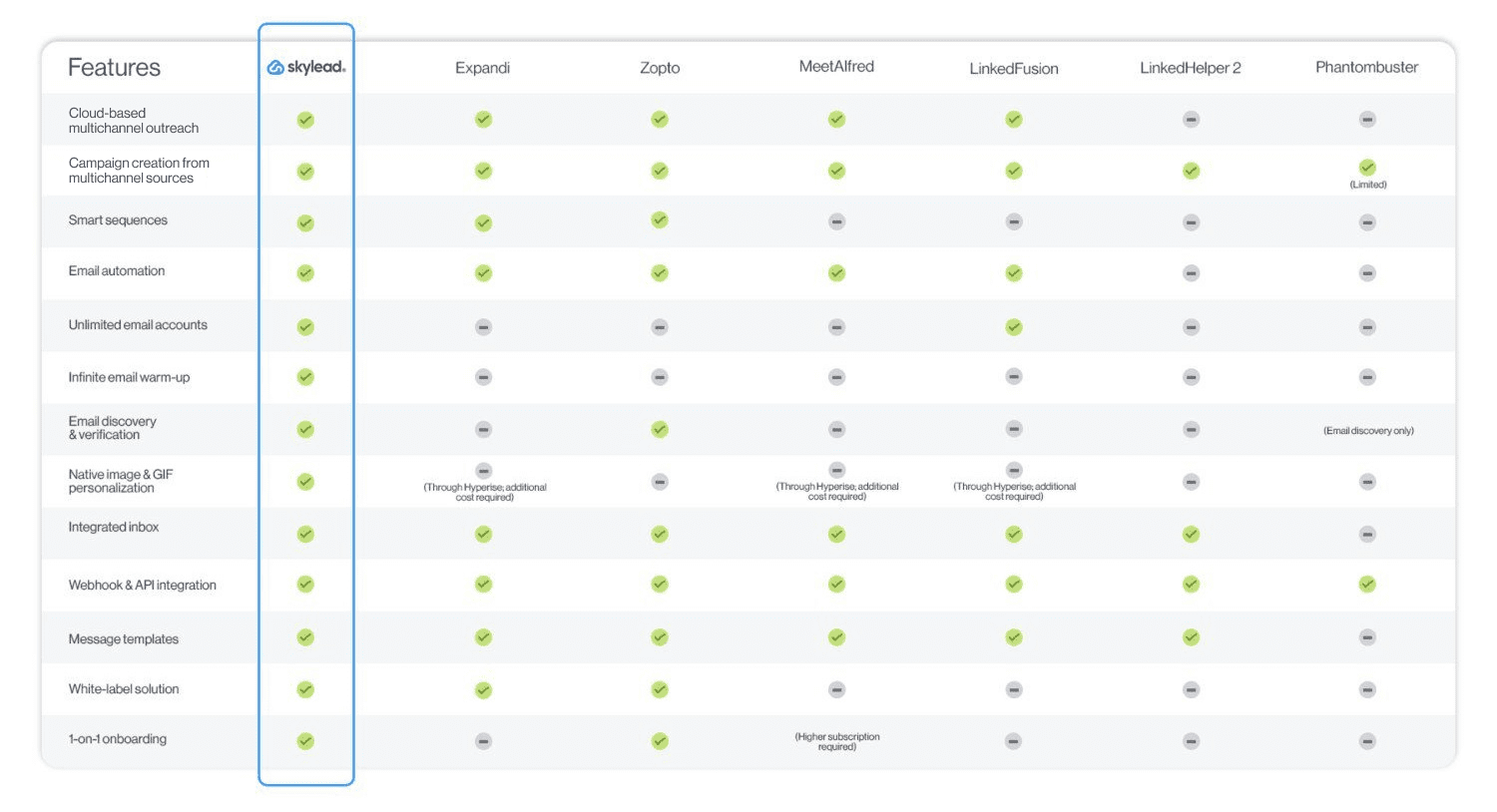
Task: Click Expandi checkmark for White-label solution
Action: [483, 689]
